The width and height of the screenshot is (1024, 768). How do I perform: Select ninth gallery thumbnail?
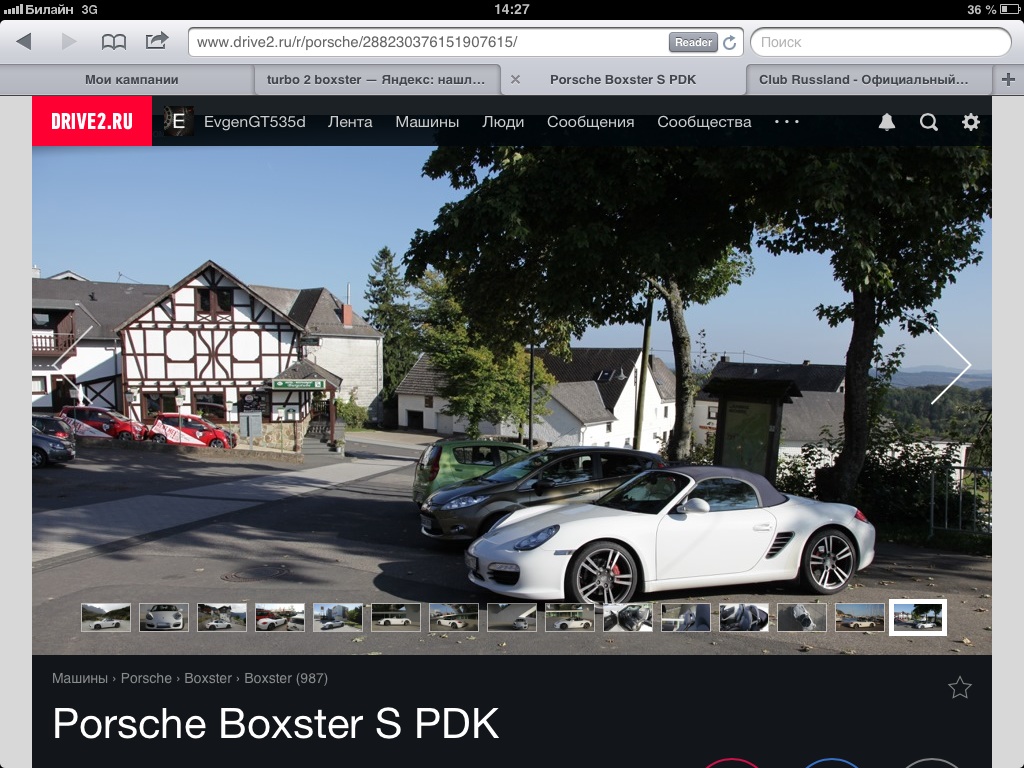point(570,617)
